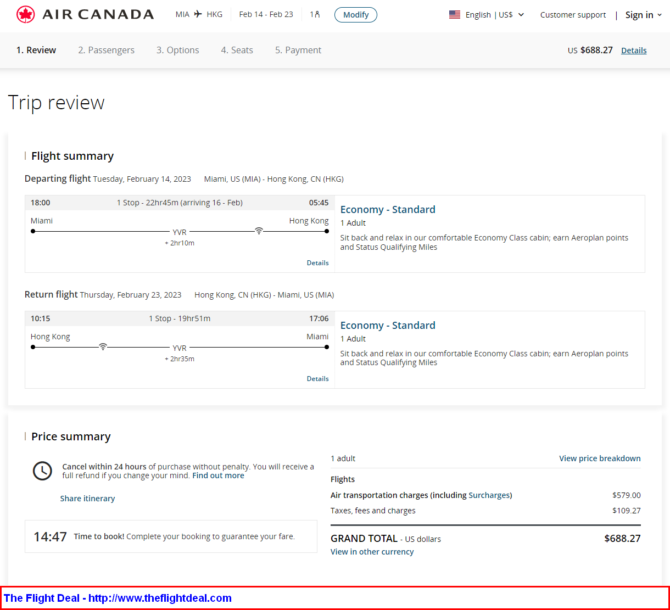Open Customer support

coord(573,15)
